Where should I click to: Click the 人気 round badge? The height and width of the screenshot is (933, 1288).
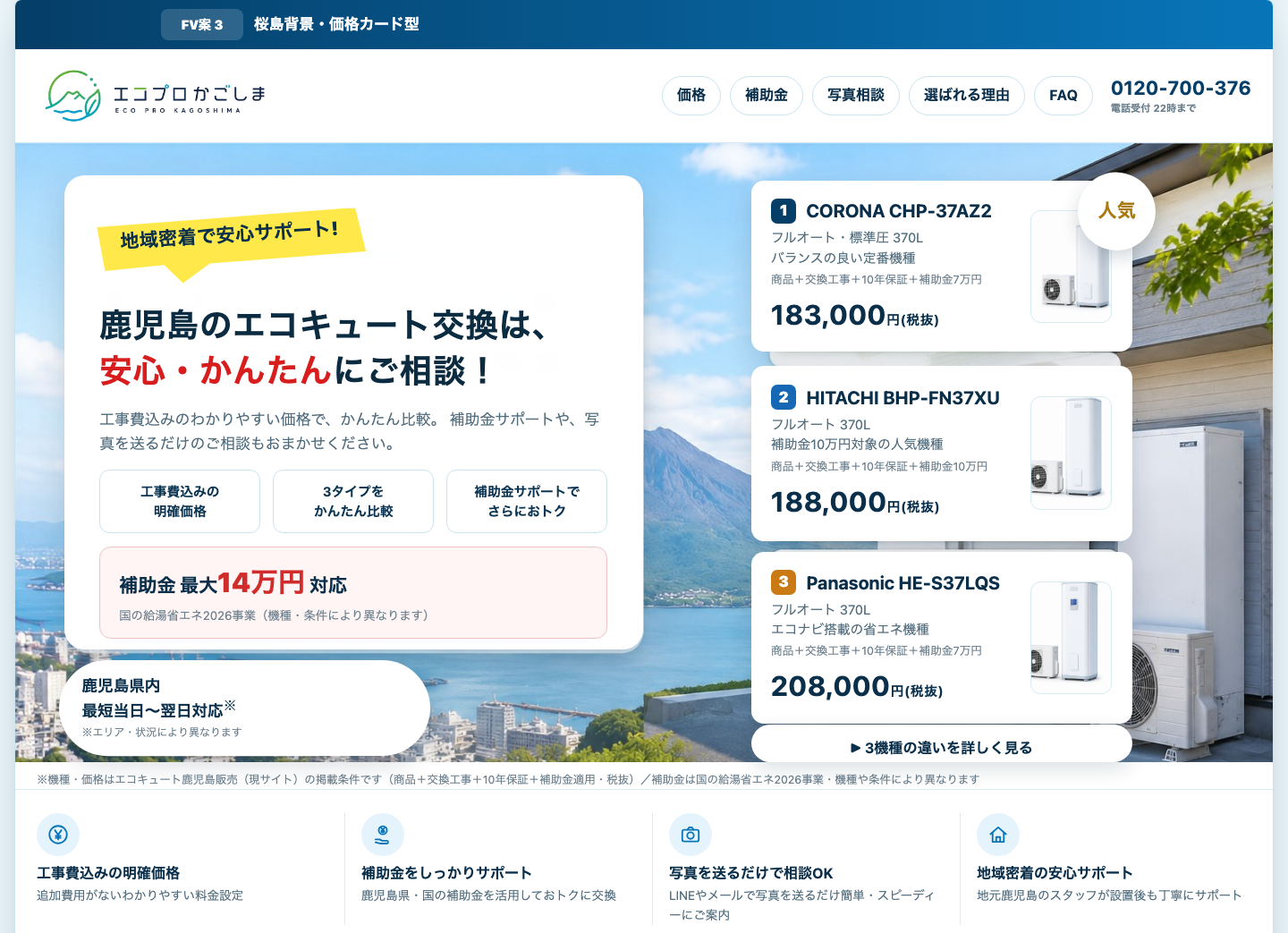[1117, 211]
